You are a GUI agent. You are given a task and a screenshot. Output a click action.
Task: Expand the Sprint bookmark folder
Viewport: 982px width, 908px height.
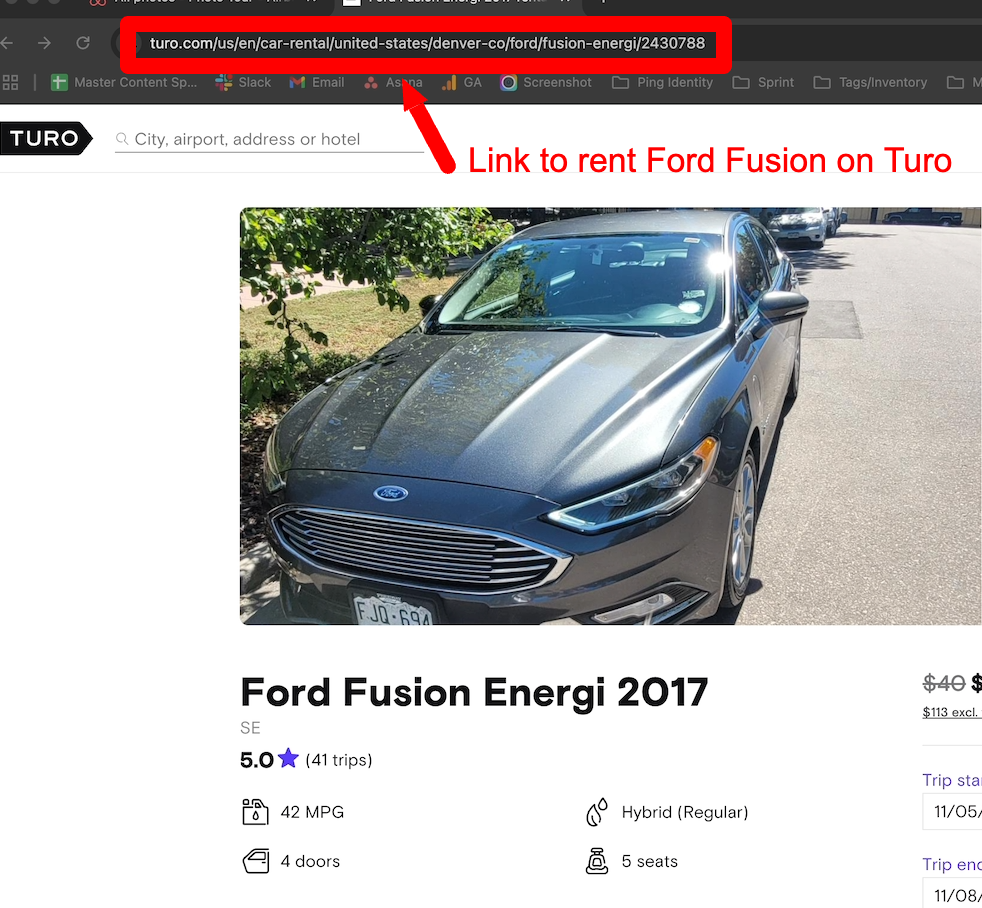763,83
